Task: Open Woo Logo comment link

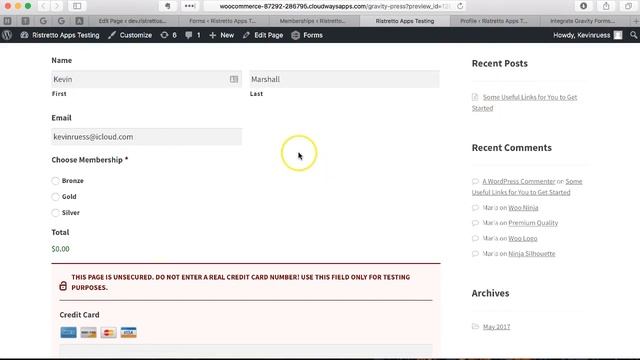Action: [x=522, y=238]
